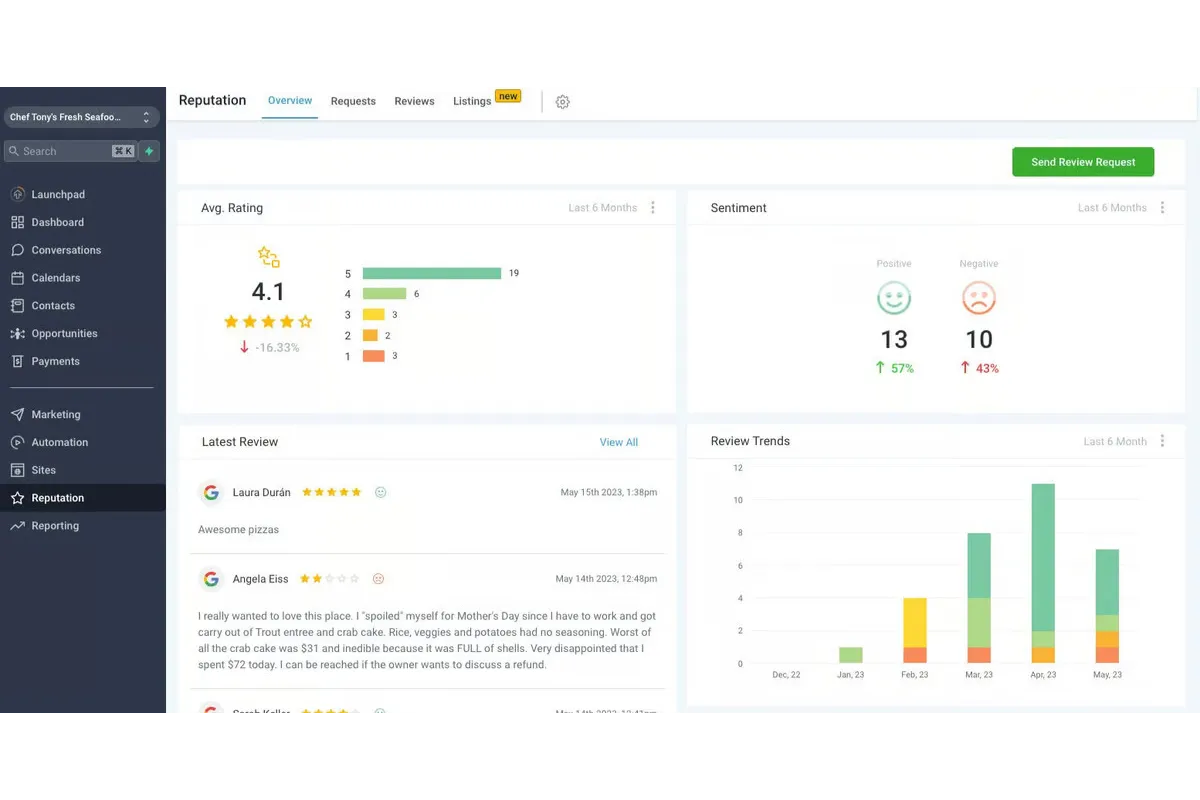This screenshot has height=800, width=1200.
Task: Open the Listings tab
Action: coord(472,101)
